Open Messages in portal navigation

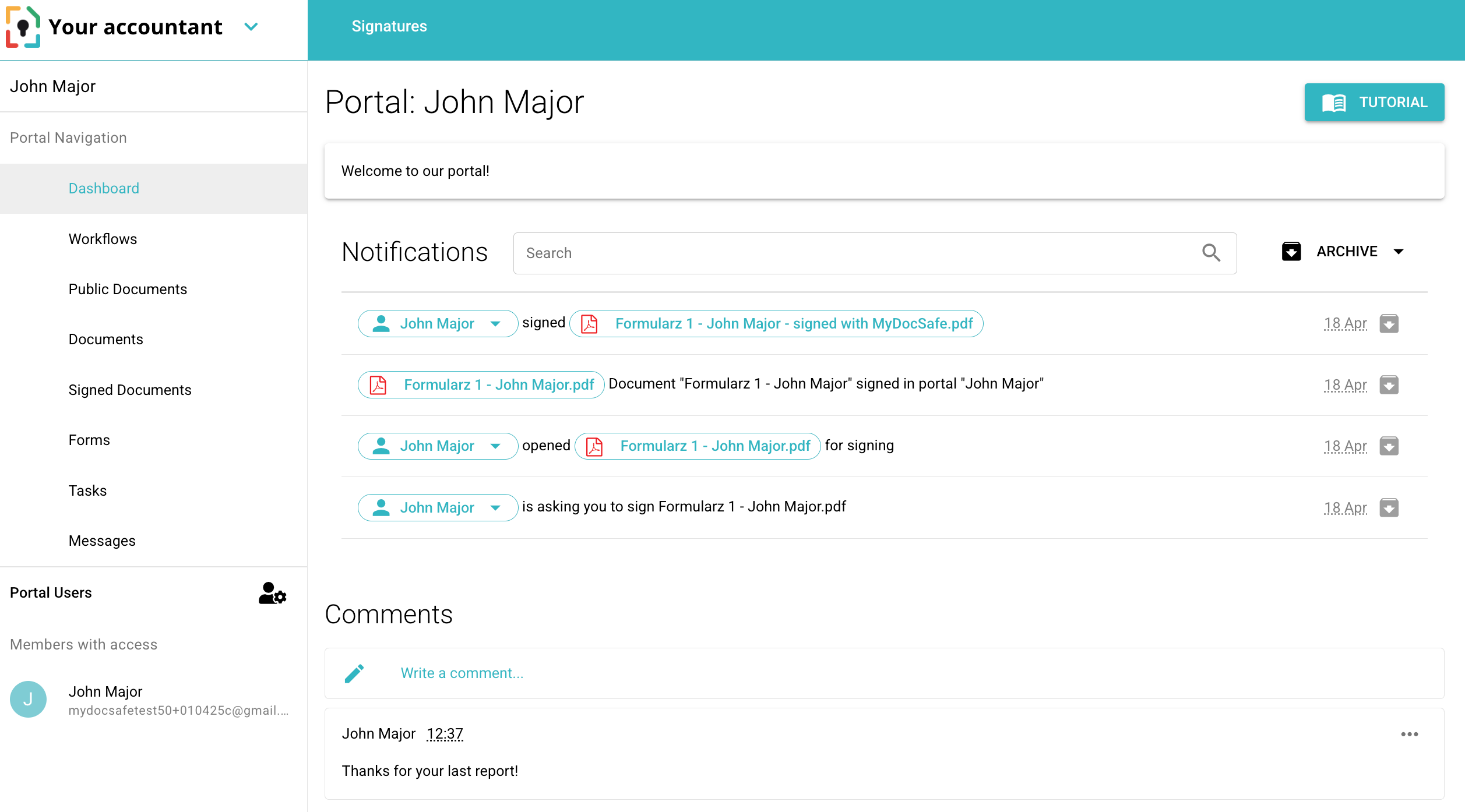(102, 541)
